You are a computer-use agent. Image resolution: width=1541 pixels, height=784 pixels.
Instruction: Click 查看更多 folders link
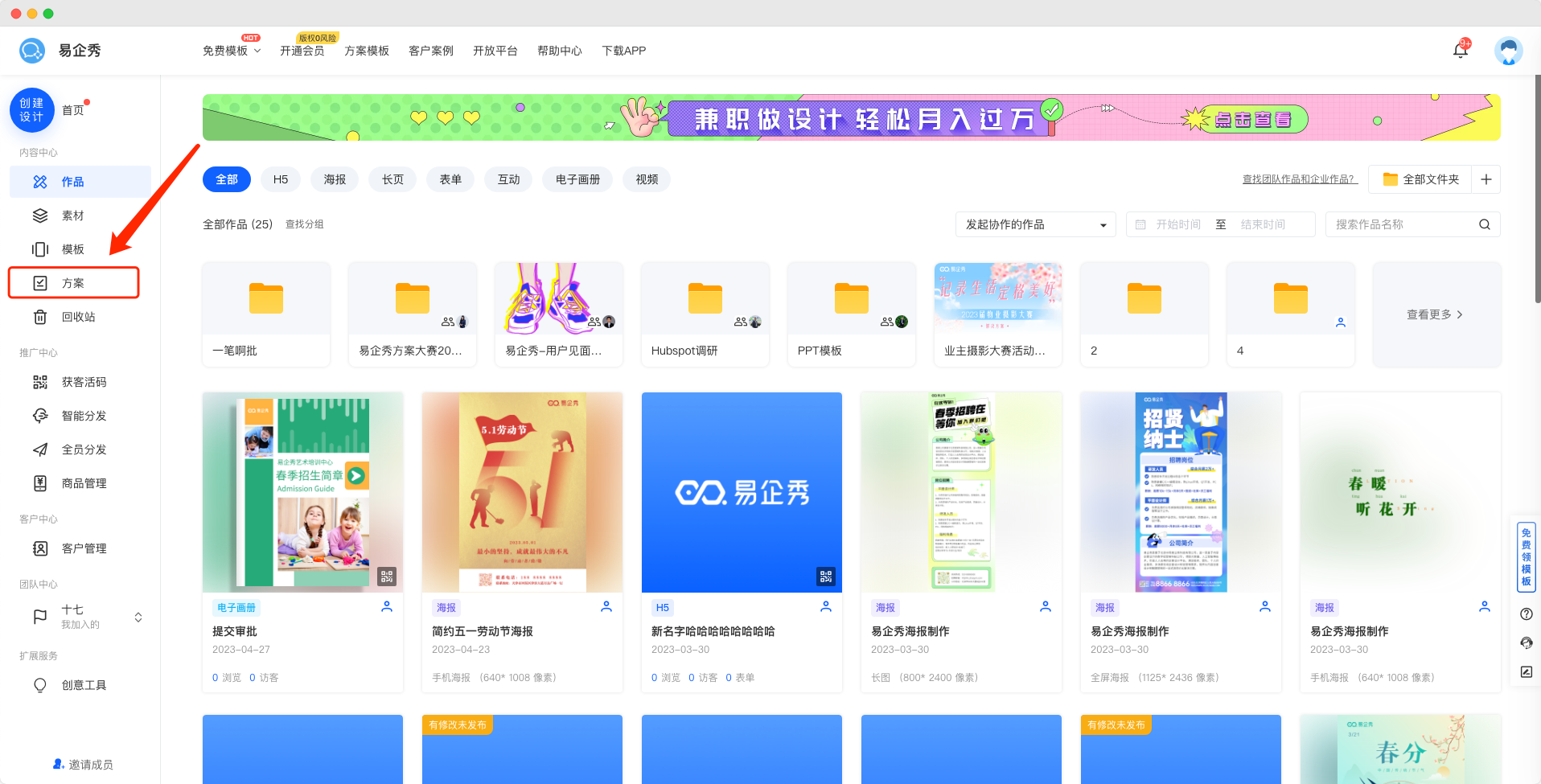[x=1436, y=314]
